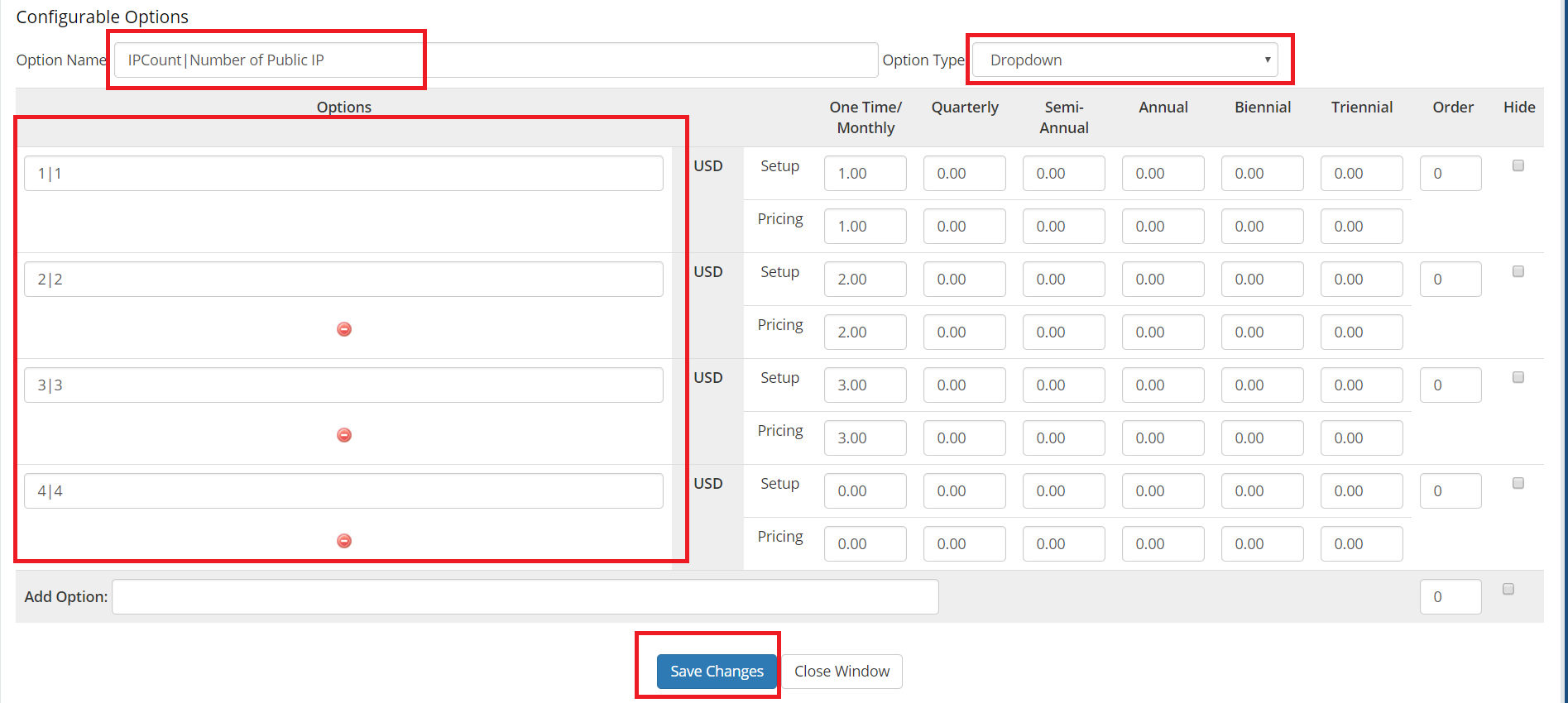Edit the Order field for option 4|4
Image resolution: width=1568 pixels, height=703 pixels.
coord(1451,491)
